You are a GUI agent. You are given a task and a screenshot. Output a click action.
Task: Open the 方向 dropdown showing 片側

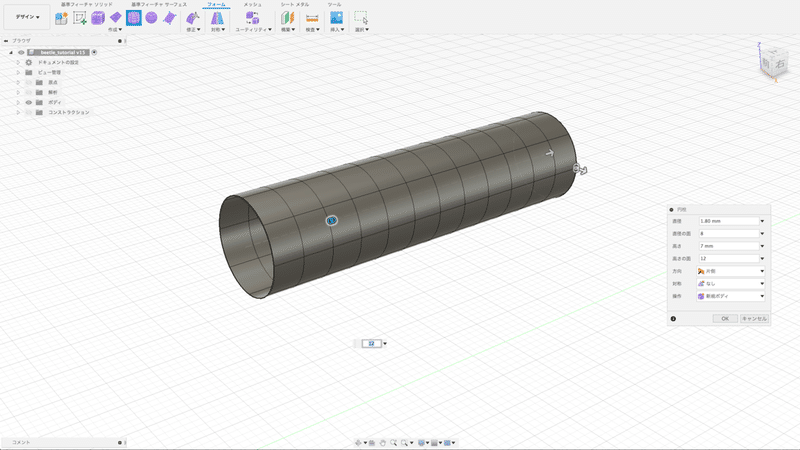731,271
